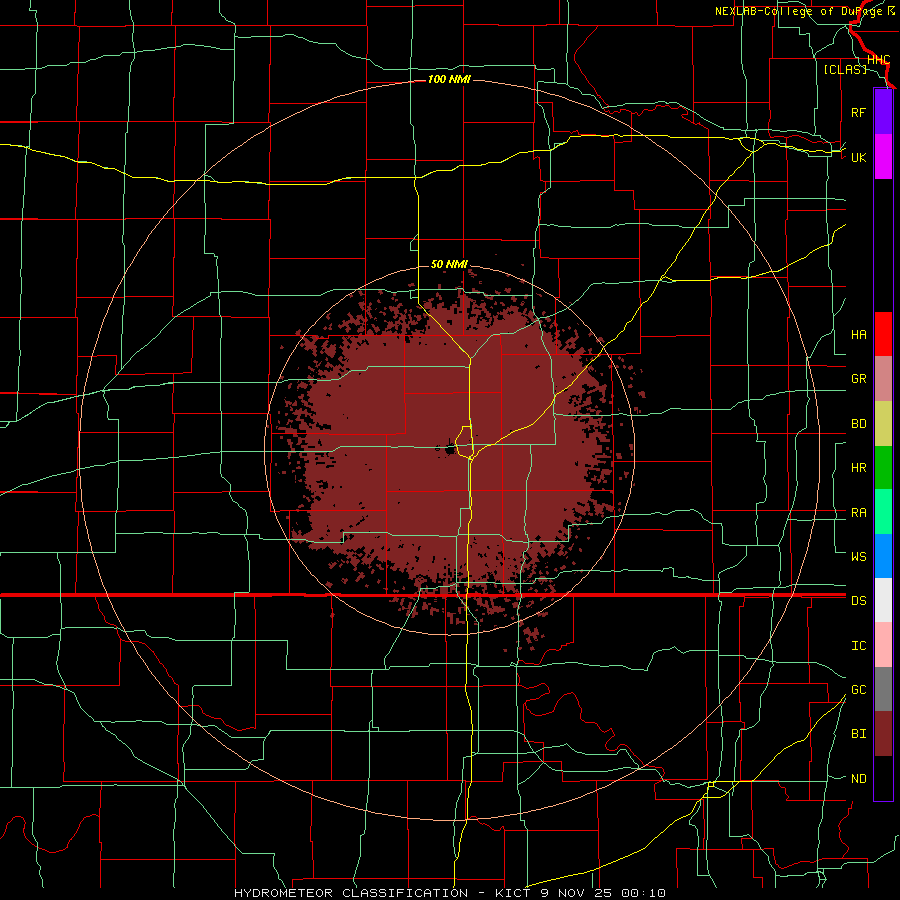Click the HR green legend swatch
Image resolution: width=900 pixels, height=900 pixels.
(883, 467)
